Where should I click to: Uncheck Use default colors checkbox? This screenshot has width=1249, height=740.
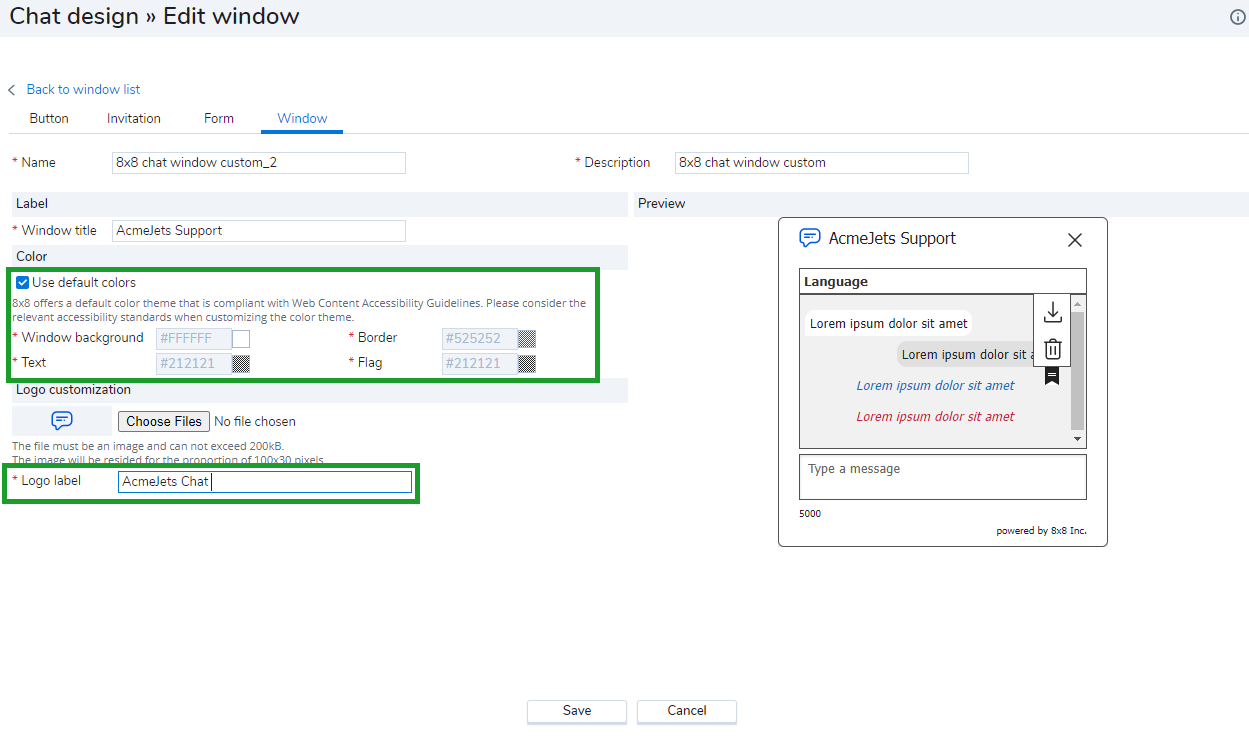(x=22, y=283)
